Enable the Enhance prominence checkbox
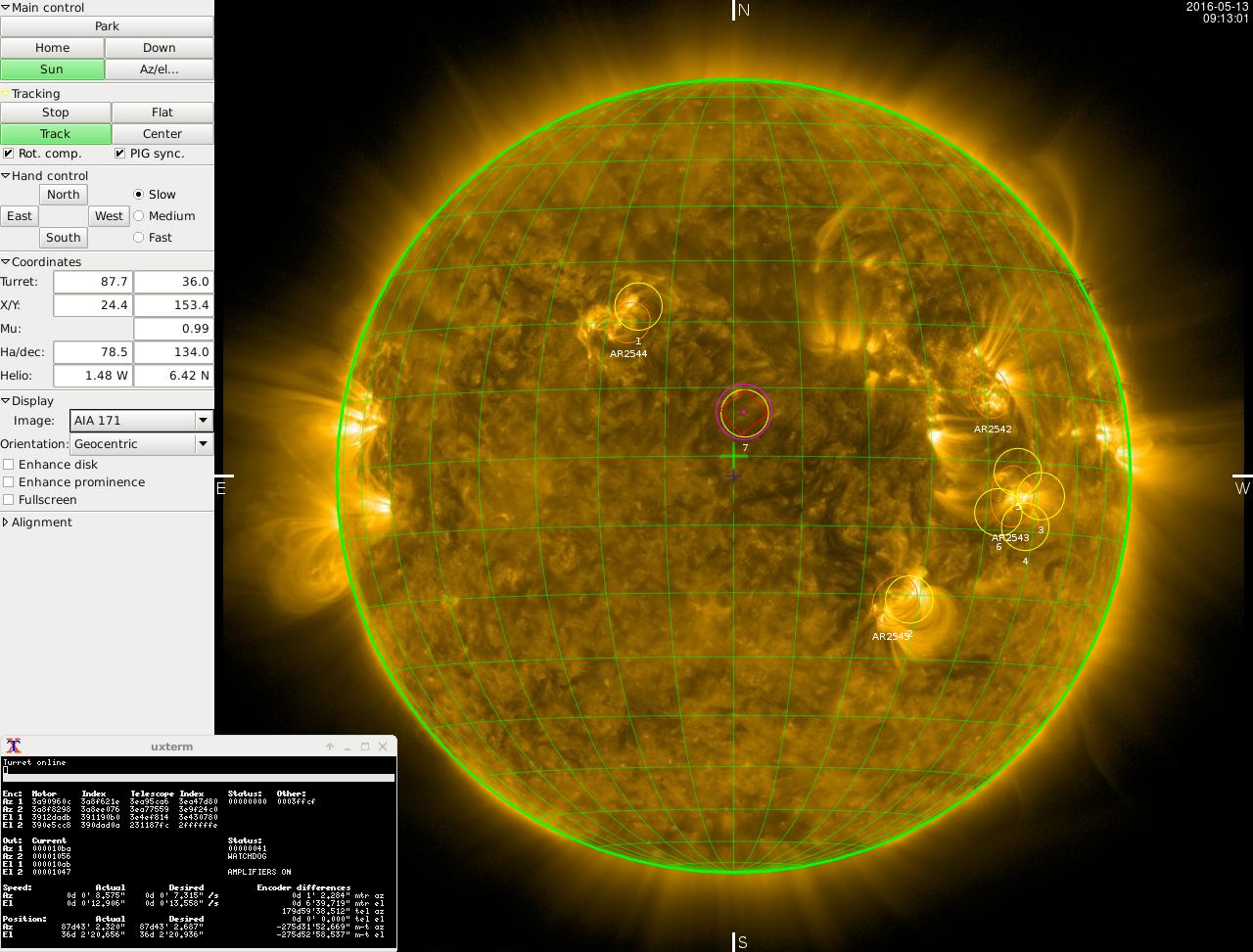The image size is (1253, 952). (x=9, y=482)
